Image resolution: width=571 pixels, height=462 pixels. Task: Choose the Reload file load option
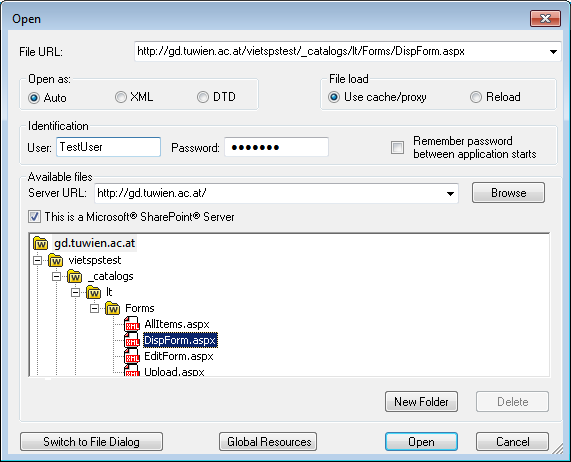pyautogui.click(x=476, y=97)
